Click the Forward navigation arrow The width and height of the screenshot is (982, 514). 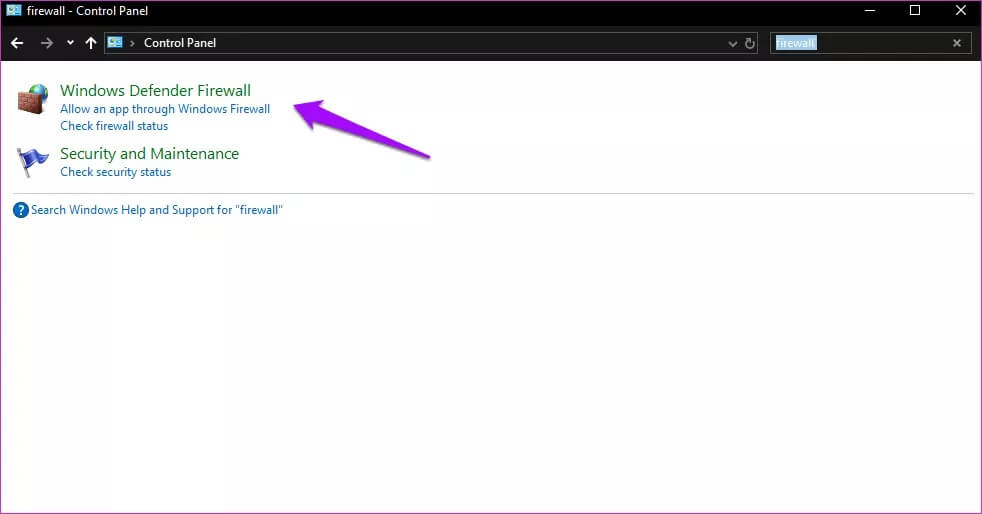(46, 43)
